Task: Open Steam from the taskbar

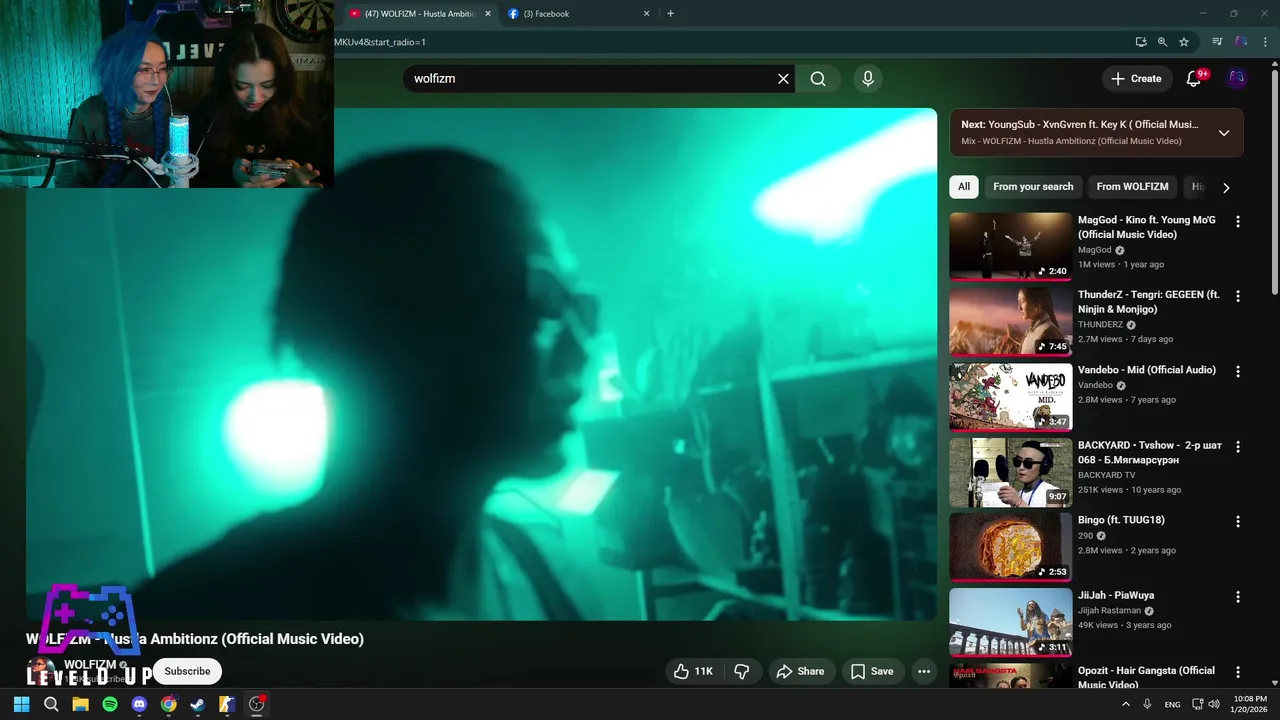Action: pos(197,704)
